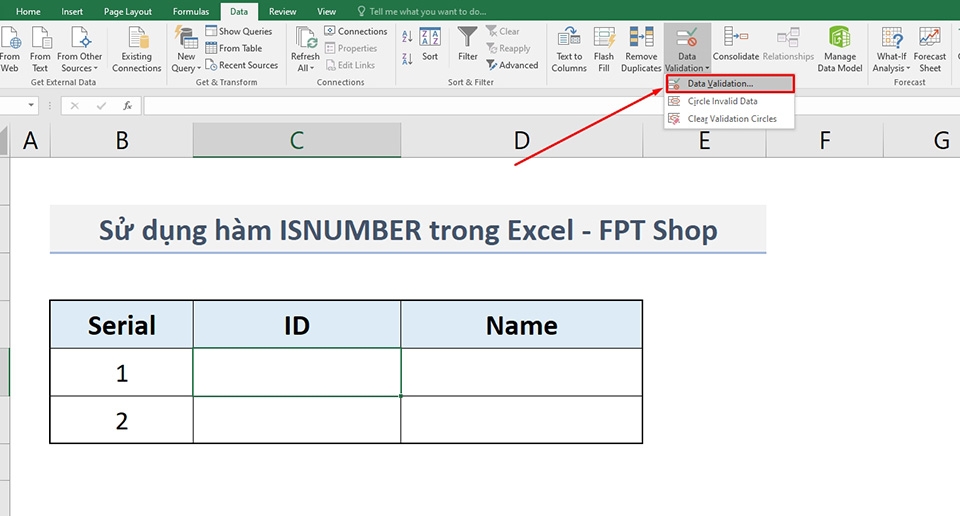Select column D header
Image resolution: width=960 pixels, height=516 pixels.
(522, 140)
